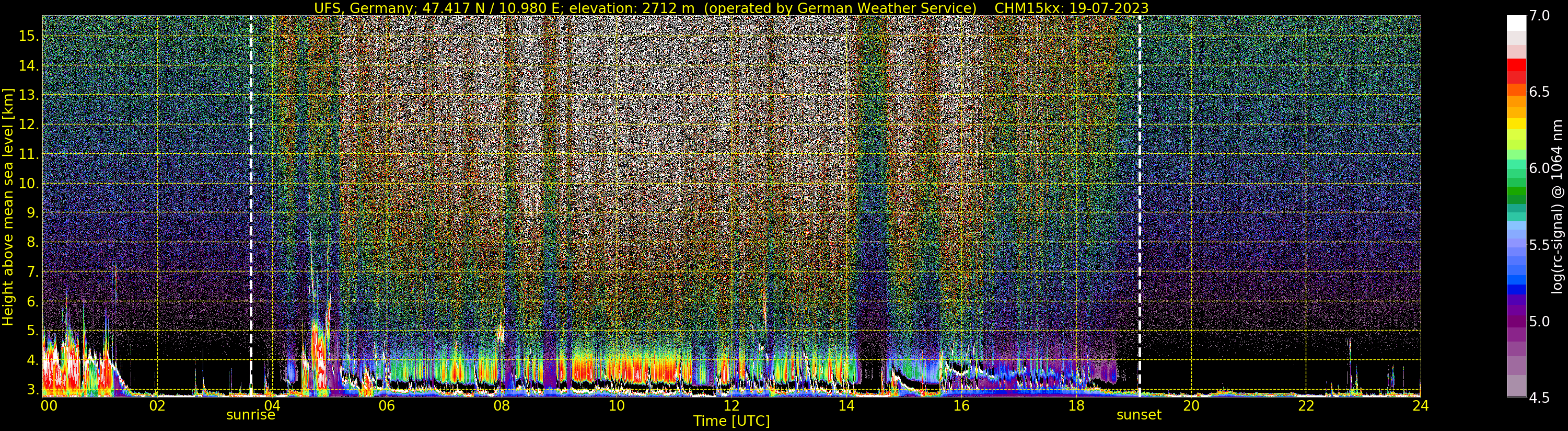
Task: Click the white dashed sunrise marker line
Action: tap(251, 206)
